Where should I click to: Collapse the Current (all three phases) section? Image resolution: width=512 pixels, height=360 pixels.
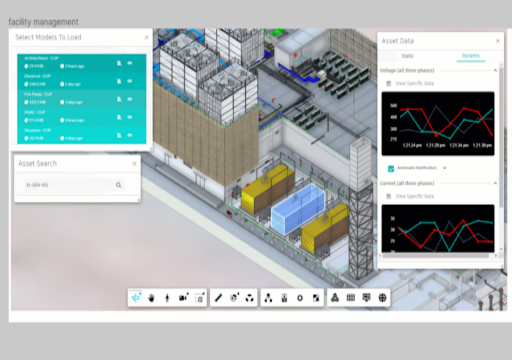[495, 183]
